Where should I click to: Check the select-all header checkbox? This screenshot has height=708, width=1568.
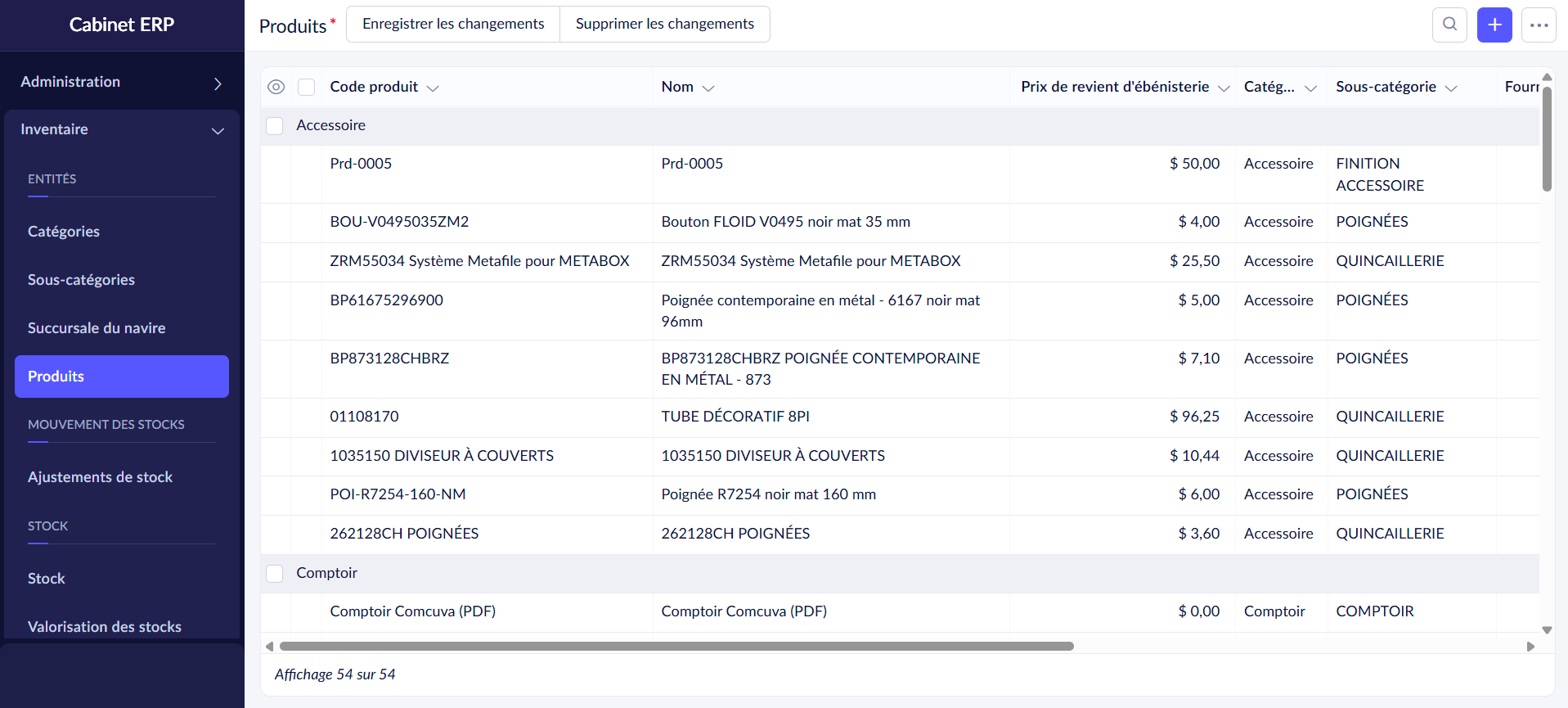tap(307, 87)
